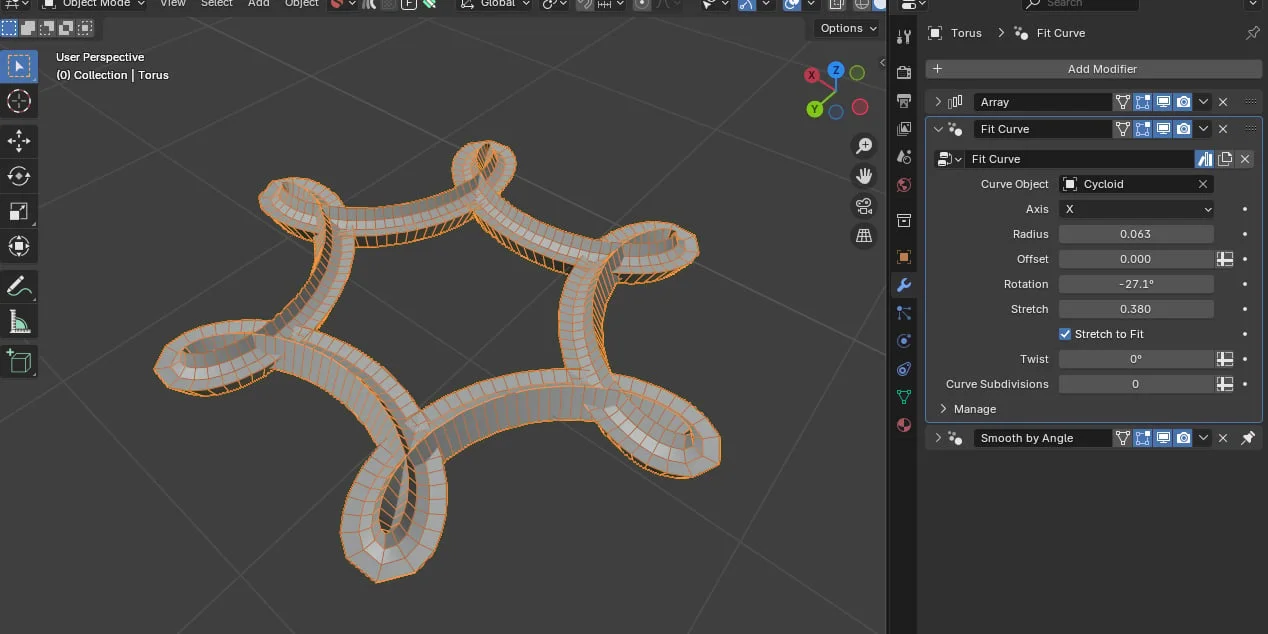Select the Move tool in the toolbar
Screen dimensions: 1268x634
coord(19,141)
